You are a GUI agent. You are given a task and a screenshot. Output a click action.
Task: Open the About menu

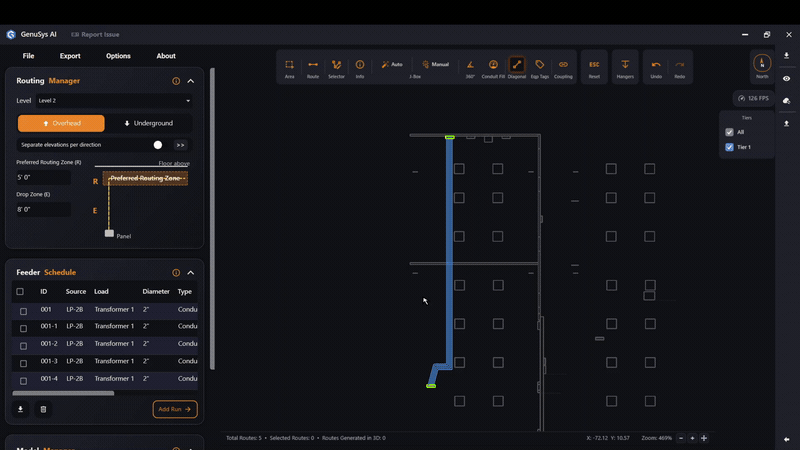pos(166,56)
